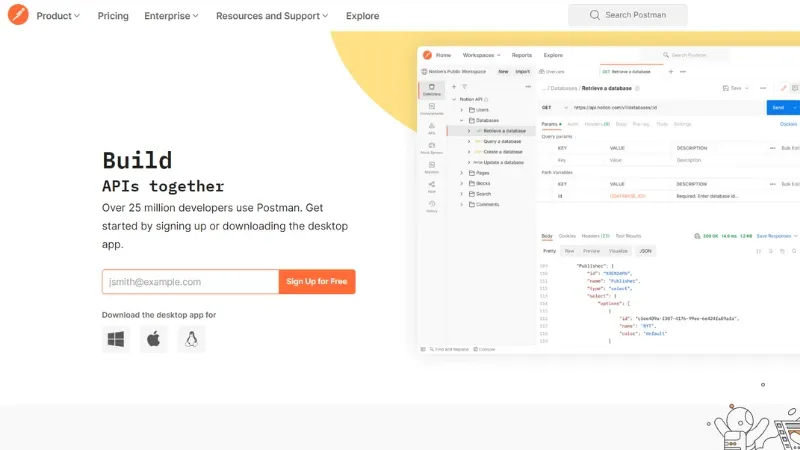Expand the Users folder
The width and height of the screenshot is (800, 450).
(462, 110)
